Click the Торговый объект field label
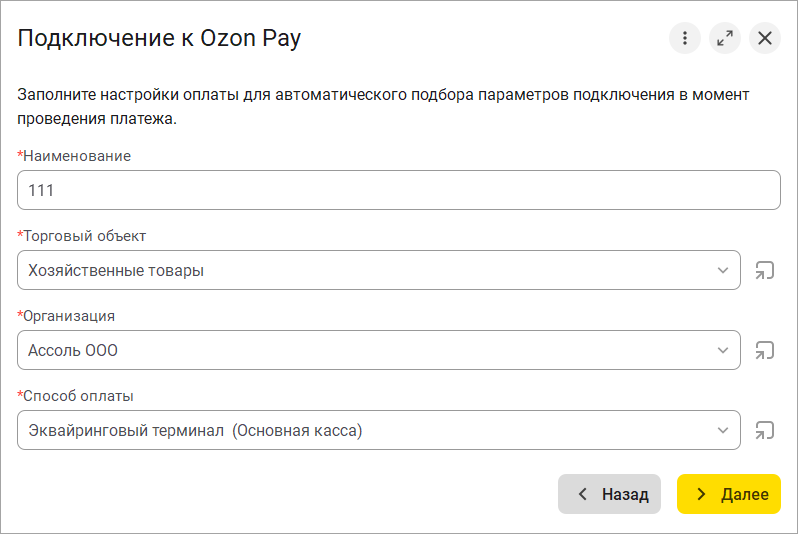This screenshot has width=798, height=534. point(84,236)
